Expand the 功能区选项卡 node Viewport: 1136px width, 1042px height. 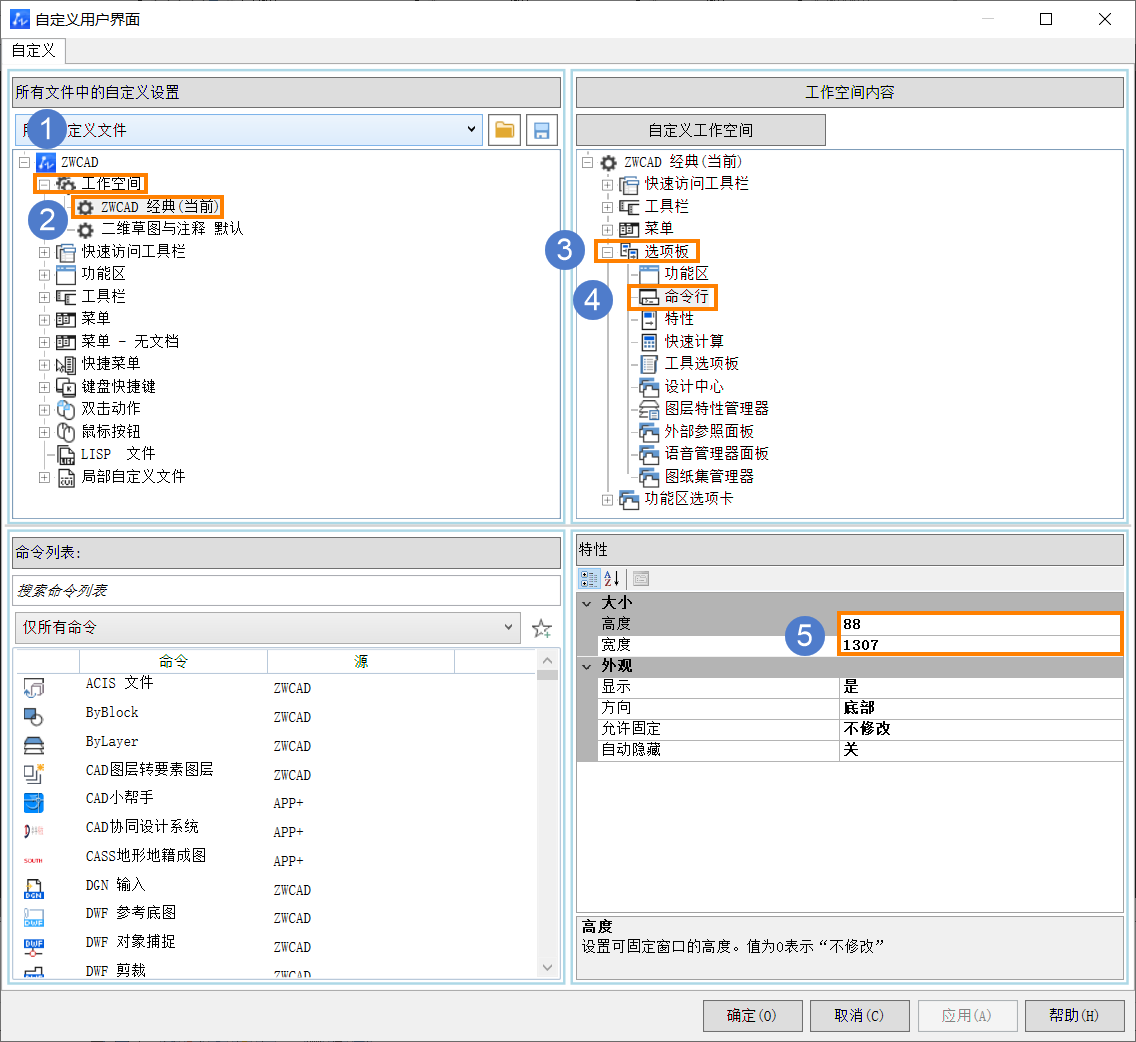607,500
